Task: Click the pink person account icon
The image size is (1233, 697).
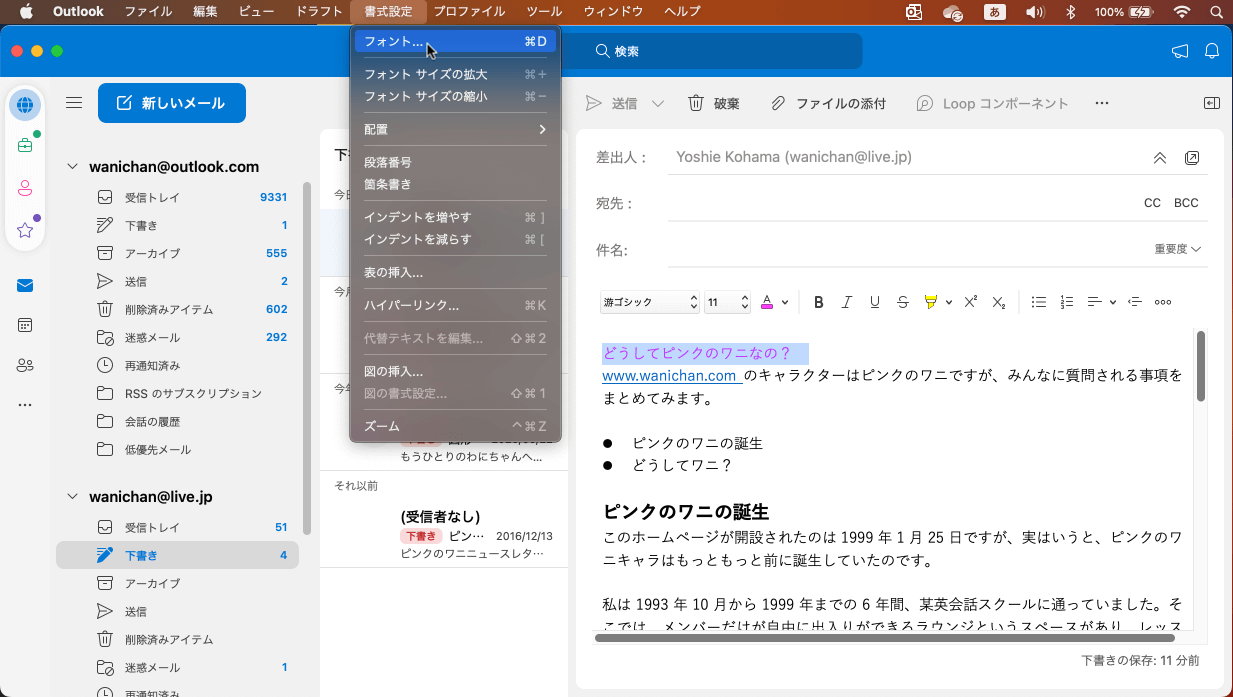Action: [25, 188]
